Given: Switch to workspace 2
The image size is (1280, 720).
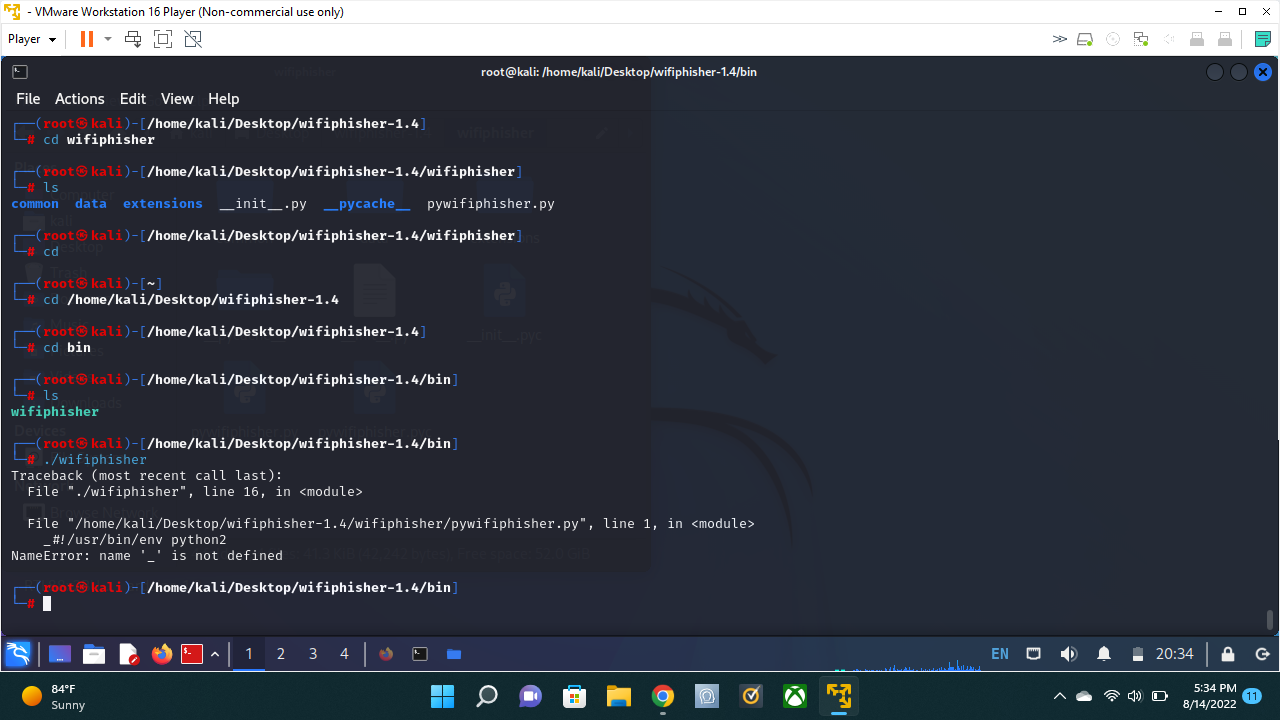Looking at the screenshot, I should [281, 653].
